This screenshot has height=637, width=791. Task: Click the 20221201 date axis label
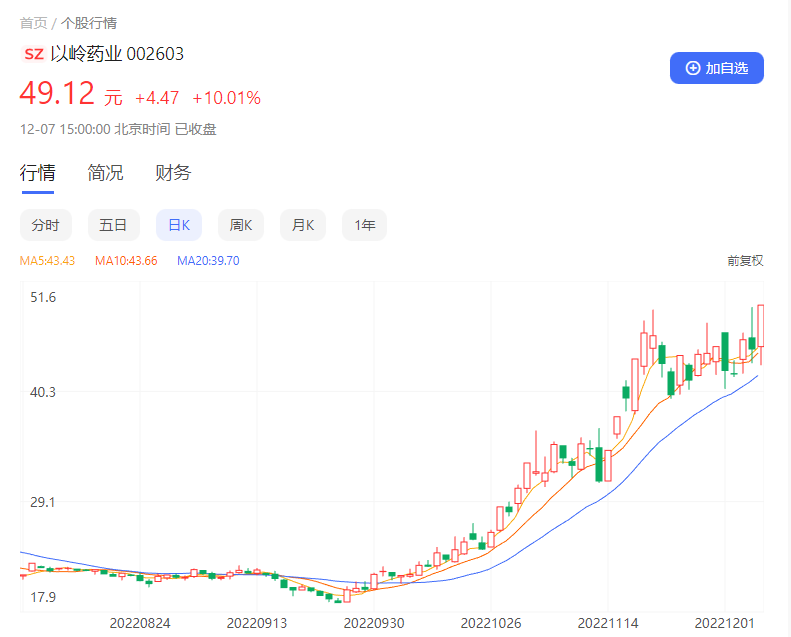pos(724,623)
